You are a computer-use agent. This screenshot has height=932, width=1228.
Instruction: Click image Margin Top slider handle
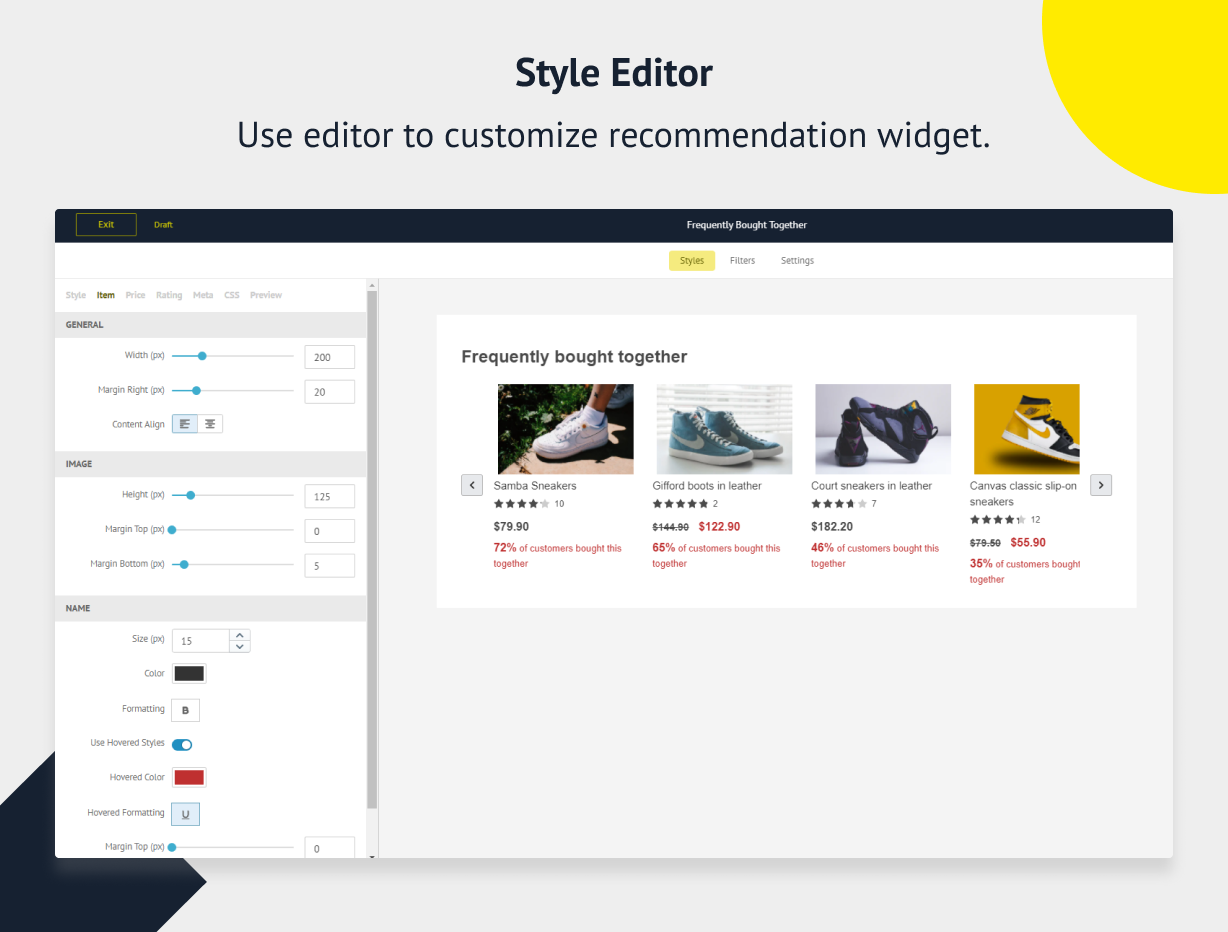click(172, 530)
